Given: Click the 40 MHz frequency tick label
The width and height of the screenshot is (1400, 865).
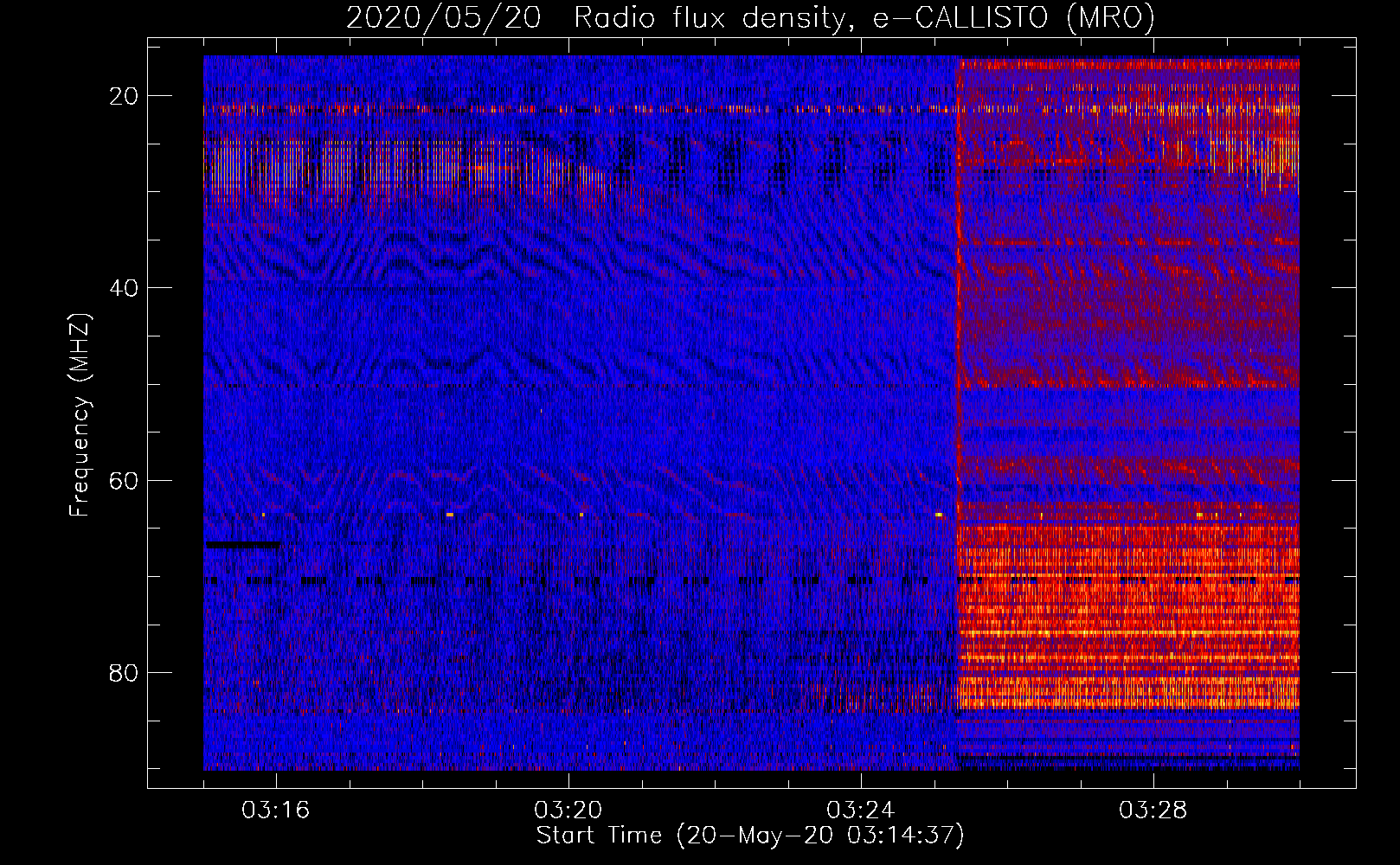Looking at the screenshot, I should click(124, 288).
